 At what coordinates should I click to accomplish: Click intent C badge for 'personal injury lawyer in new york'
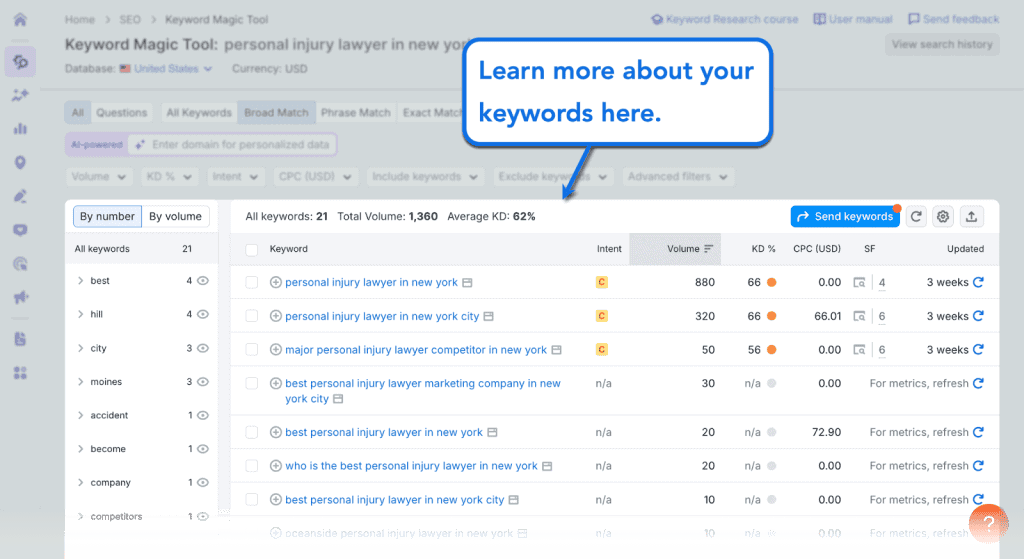(x=601, y=282)
